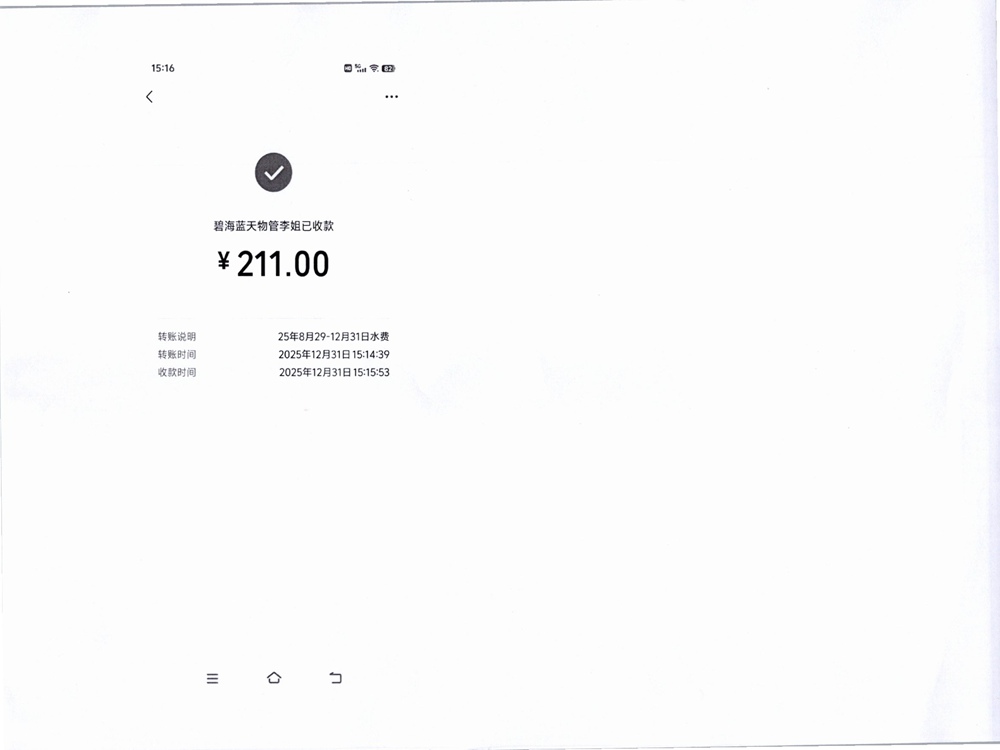This screenshot has width=1000, height=750.
Task: Tap the Wi-Fi status icon
Action: coord(374,68)
